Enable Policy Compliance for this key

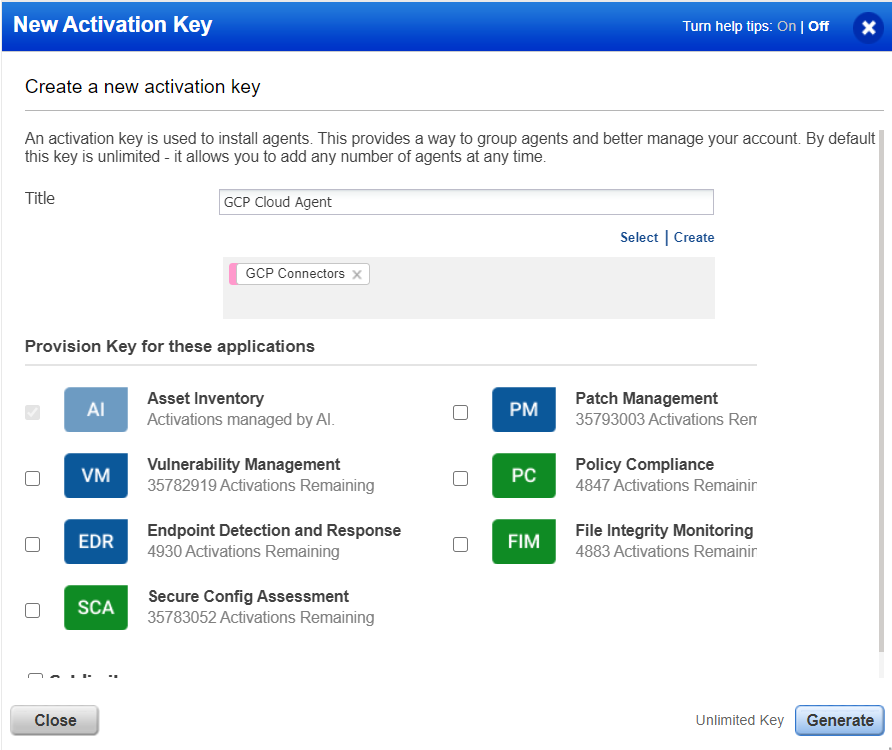(460, 478)
